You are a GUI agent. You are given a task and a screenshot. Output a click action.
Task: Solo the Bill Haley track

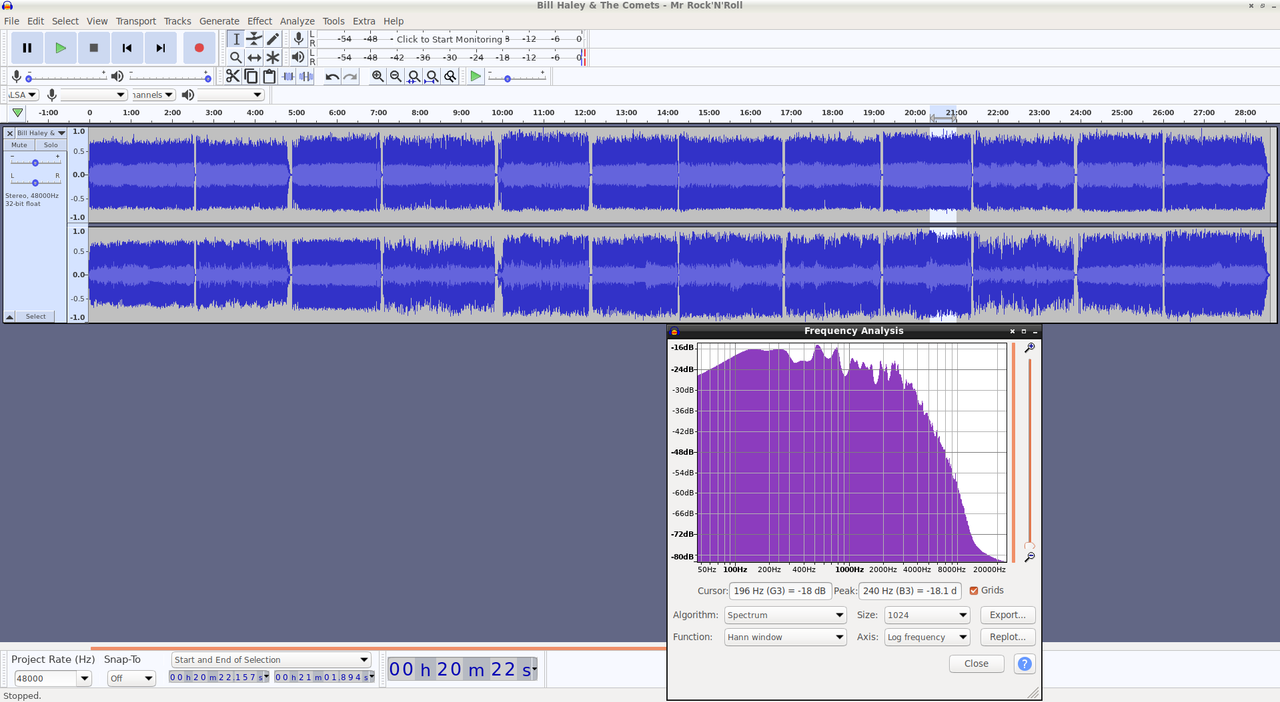[x=50, y=145]
